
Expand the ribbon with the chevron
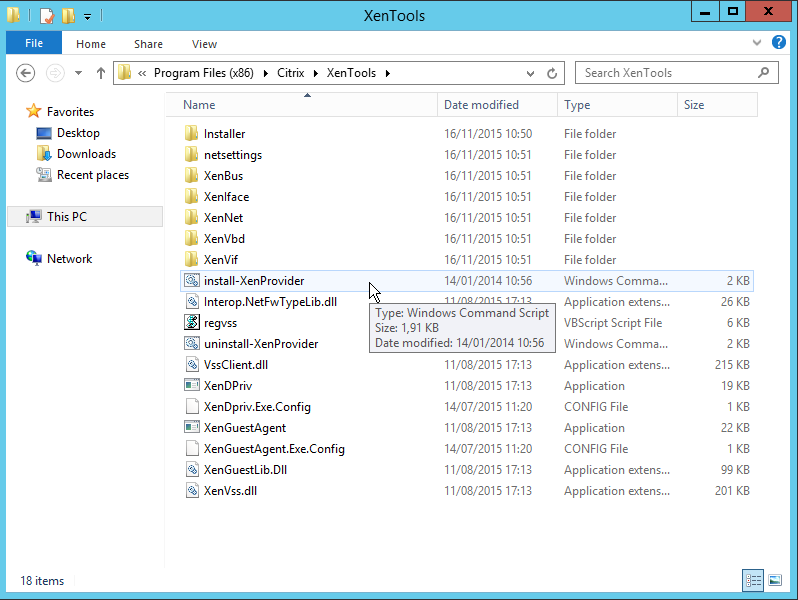(x=757, y=43)
